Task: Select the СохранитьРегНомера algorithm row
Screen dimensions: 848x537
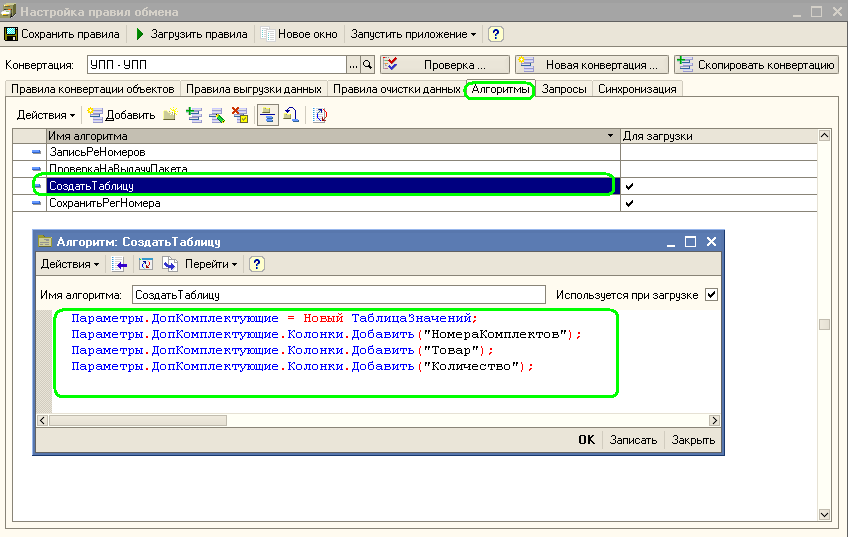Action: click(x=333, y=203)
